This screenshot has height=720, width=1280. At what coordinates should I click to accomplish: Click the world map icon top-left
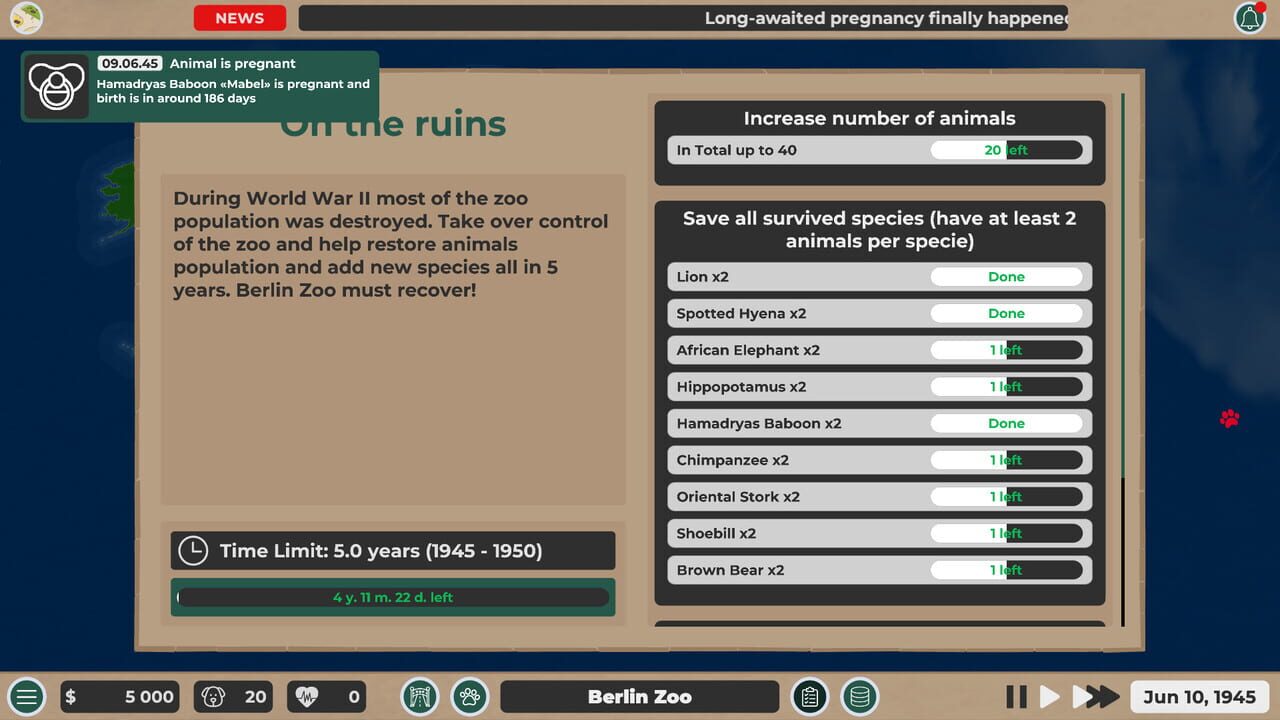pos(27,17)
